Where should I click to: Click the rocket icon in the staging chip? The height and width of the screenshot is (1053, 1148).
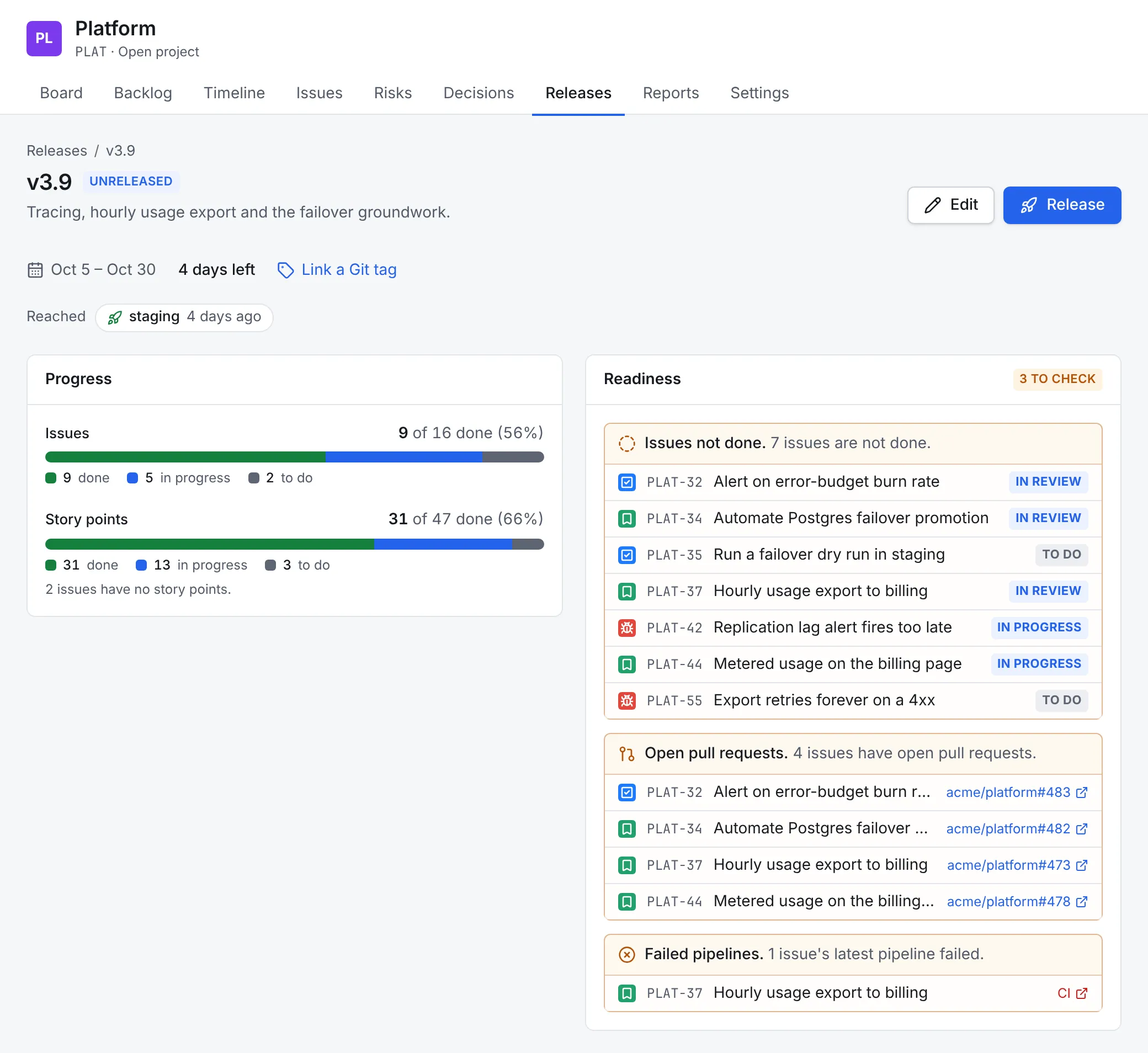(114, 317)
